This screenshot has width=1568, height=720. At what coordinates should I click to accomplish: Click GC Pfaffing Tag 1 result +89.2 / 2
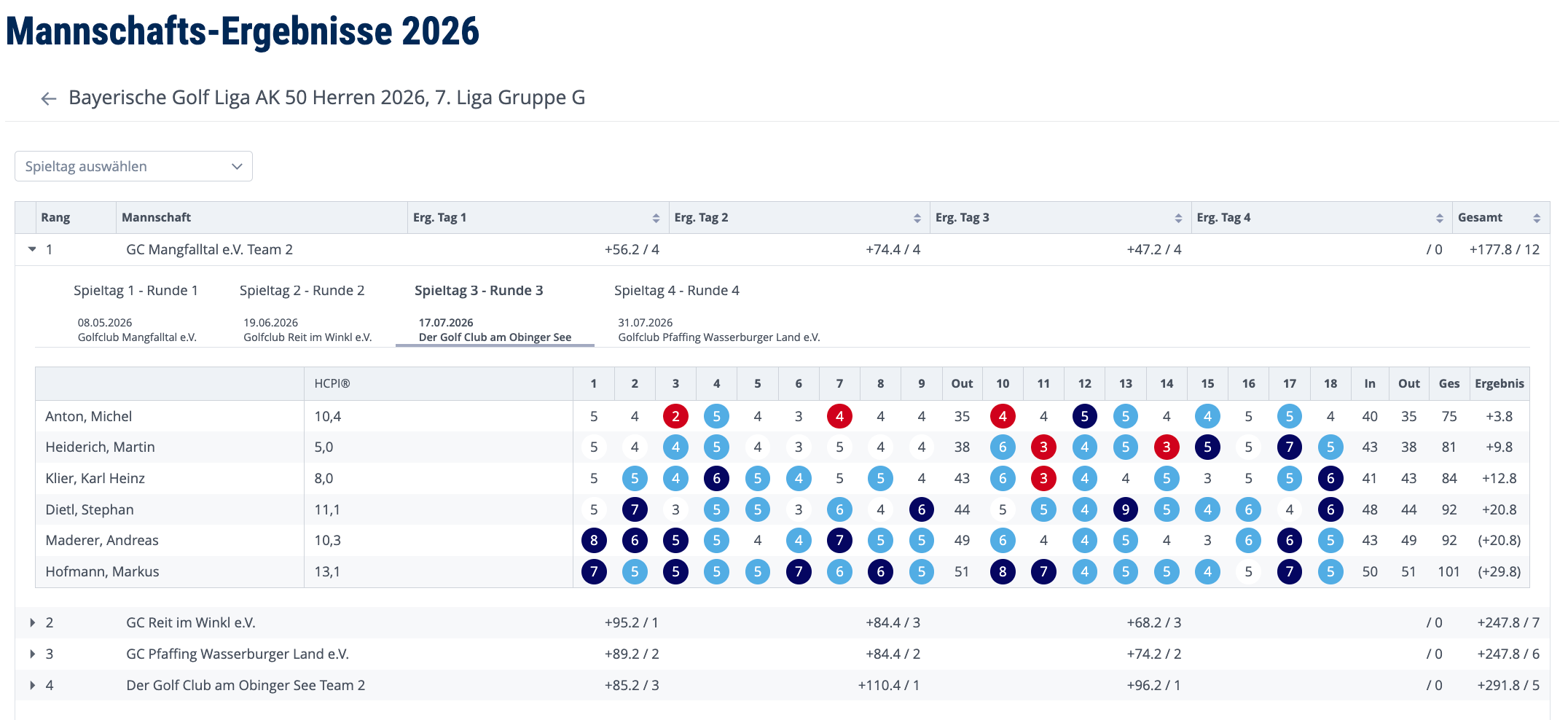632,654
